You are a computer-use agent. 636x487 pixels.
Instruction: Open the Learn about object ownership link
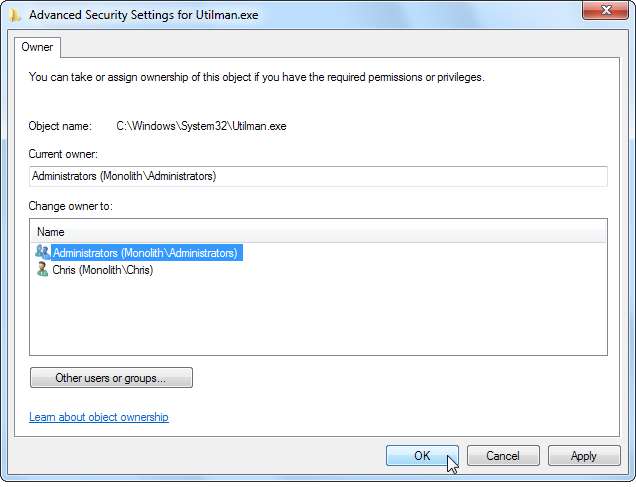99,417
